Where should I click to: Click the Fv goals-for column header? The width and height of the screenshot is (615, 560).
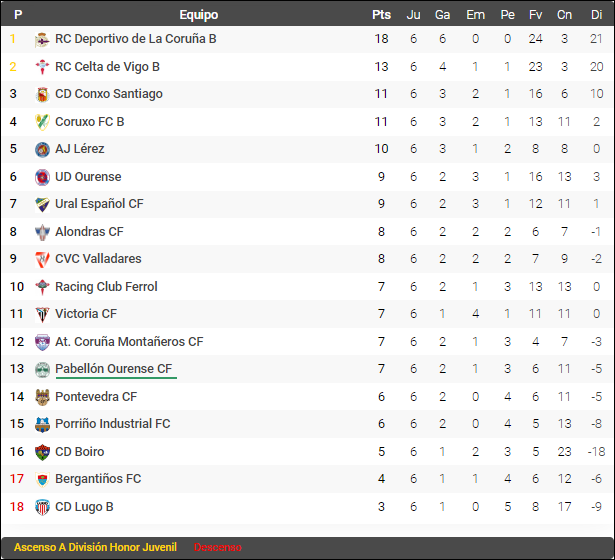click(x=536, y=15)
